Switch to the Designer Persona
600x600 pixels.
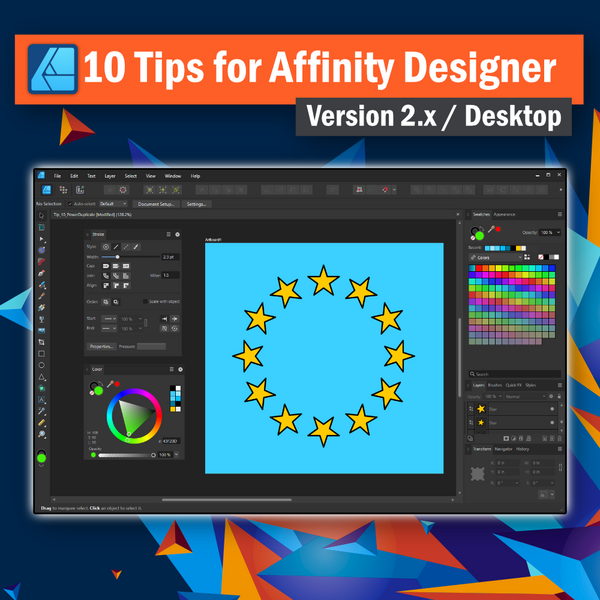47,189
